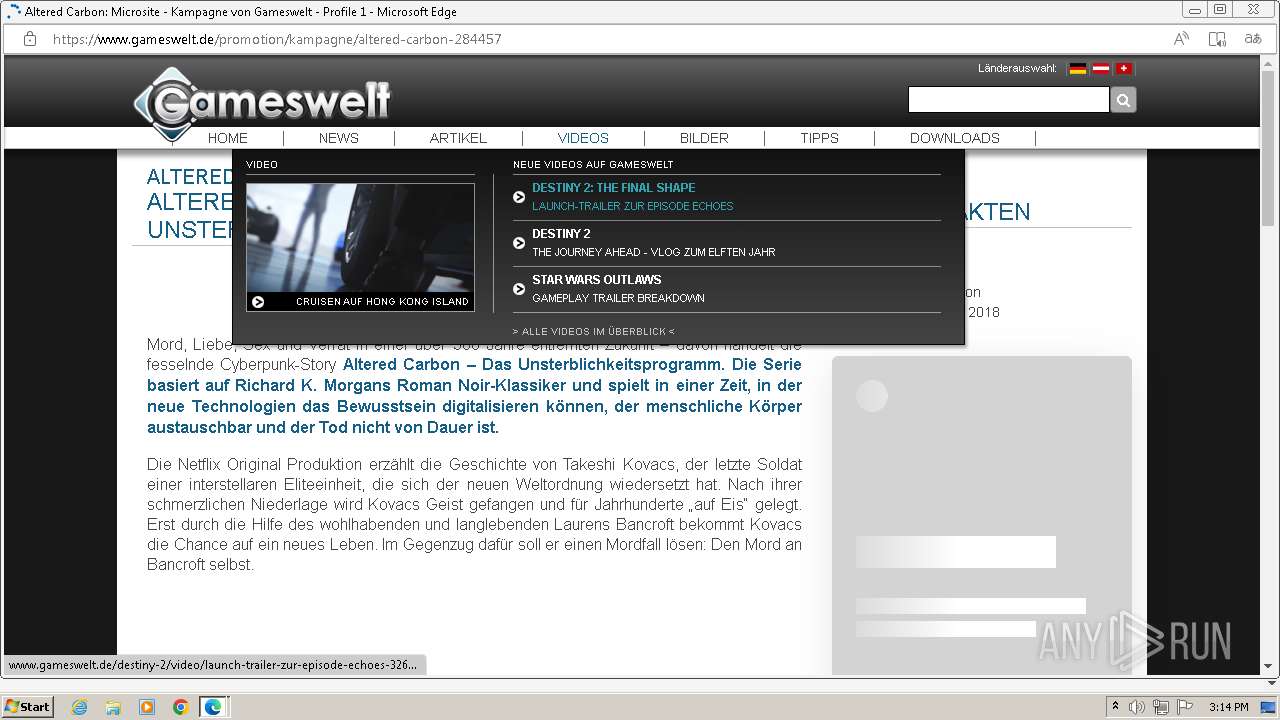1280x720 pixels.
Task: Open The Journey Ahead vlog link
Action: (653, 252)
